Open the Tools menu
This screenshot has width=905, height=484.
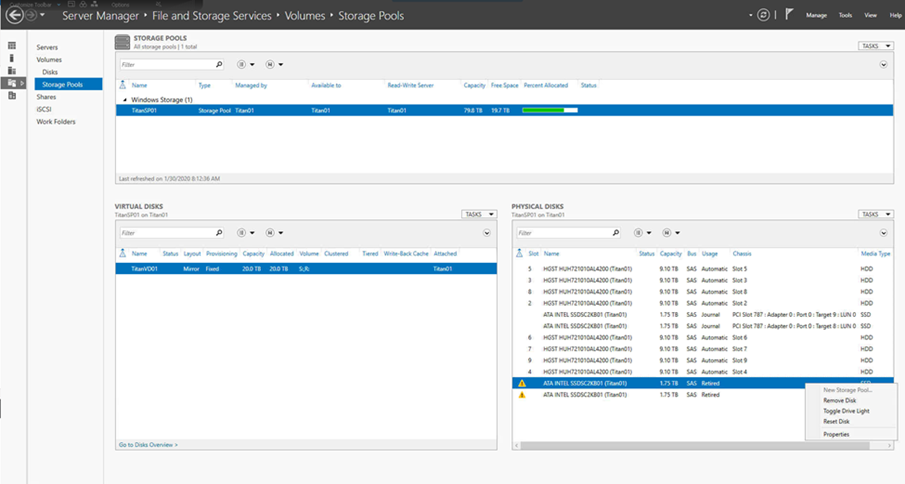tap(845, 16)
